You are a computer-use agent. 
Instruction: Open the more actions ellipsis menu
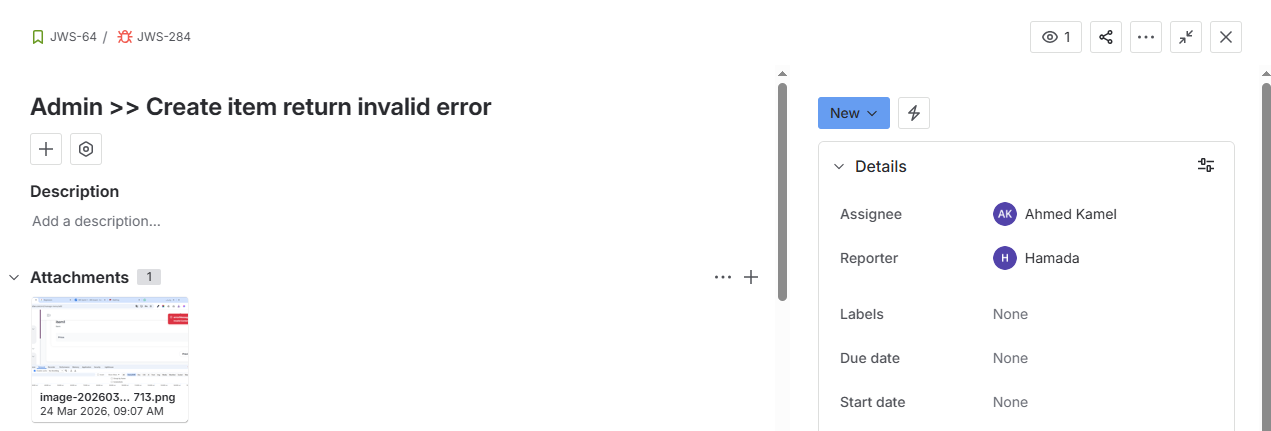click(x=1145, y=37)
